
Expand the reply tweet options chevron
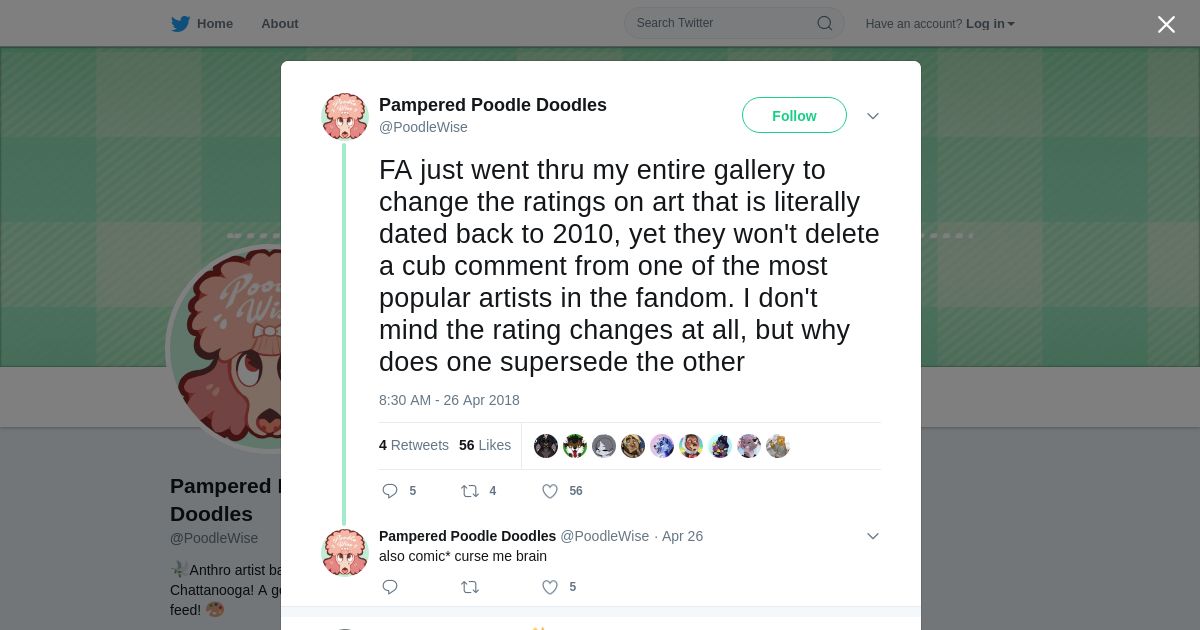click(873, 536)
